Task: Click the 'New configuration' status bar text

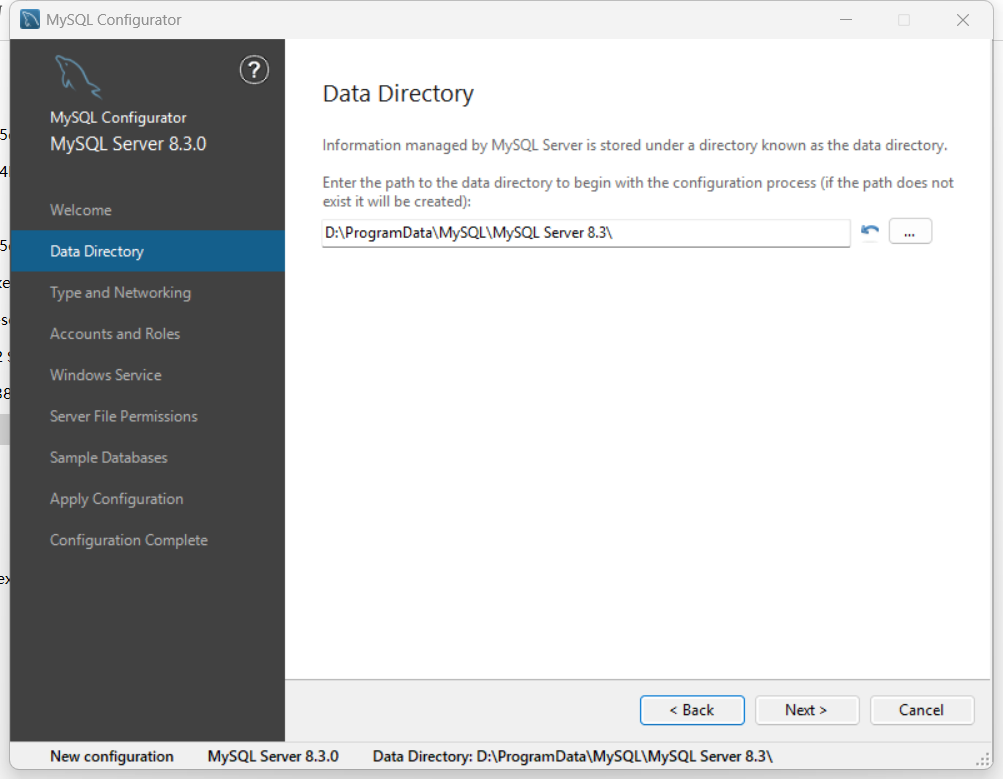Action: tap(112, 756)
